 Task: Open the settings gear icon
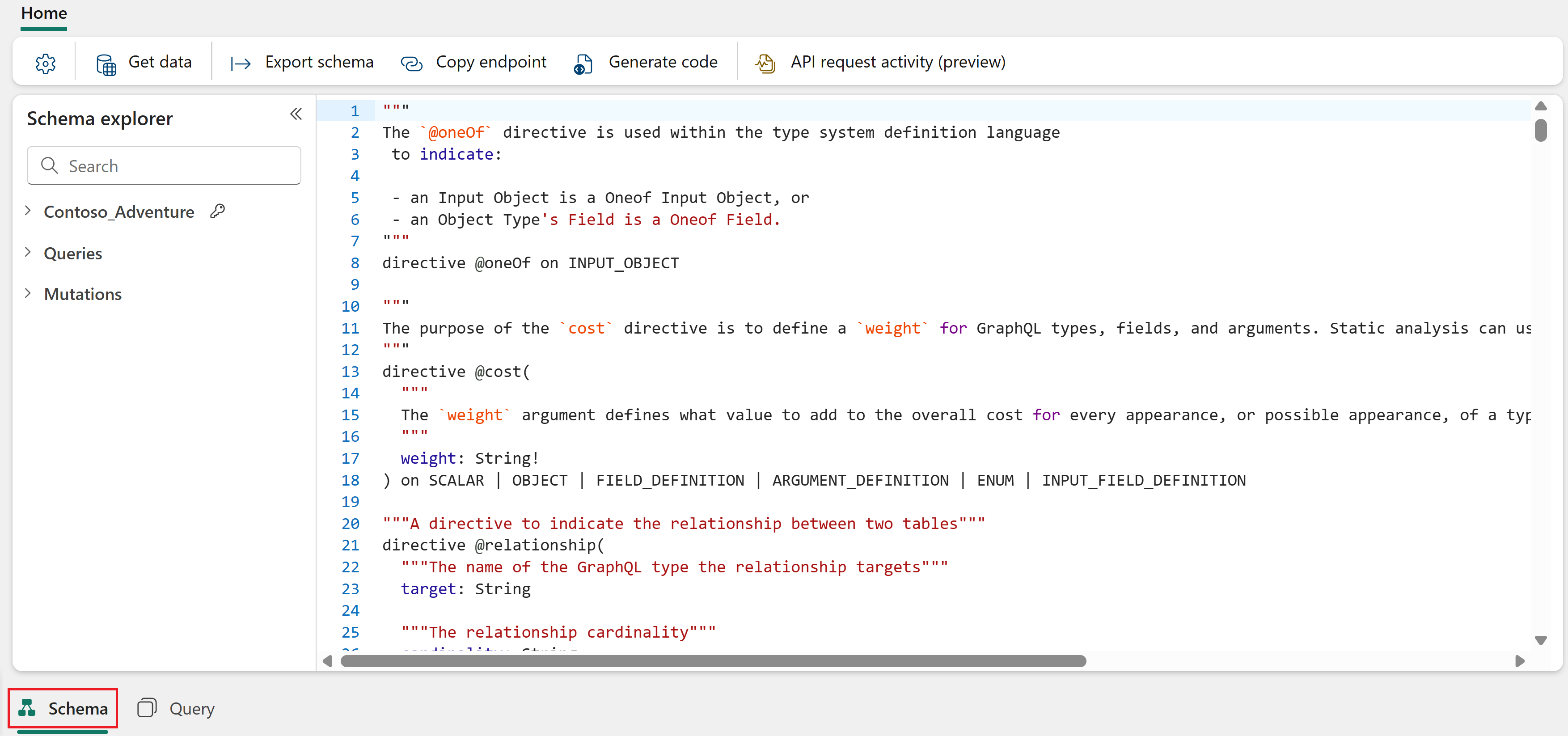point(45,63)
